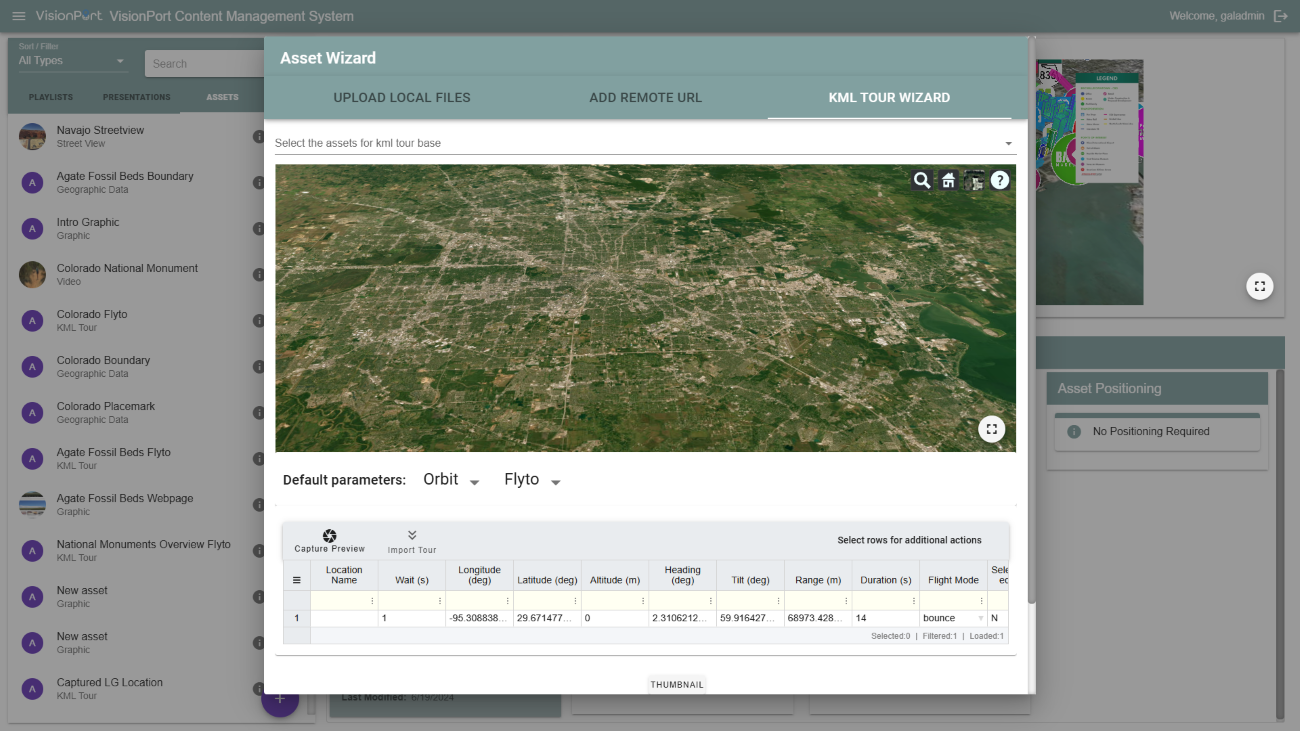Viewport: 1300px width, 731px height.
Task: Click the Import Tour chevron icon
Action: click(x=412, y=536)
